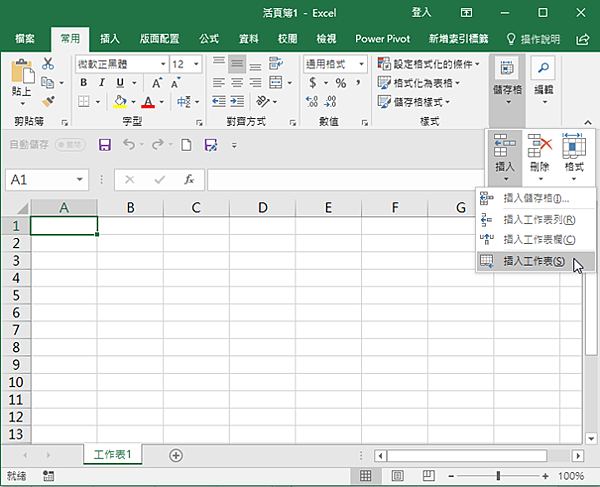The width and height of the screenshot is (600, 487).
Task: Add new sheet with plus button
Action: [x=176, y=455]
